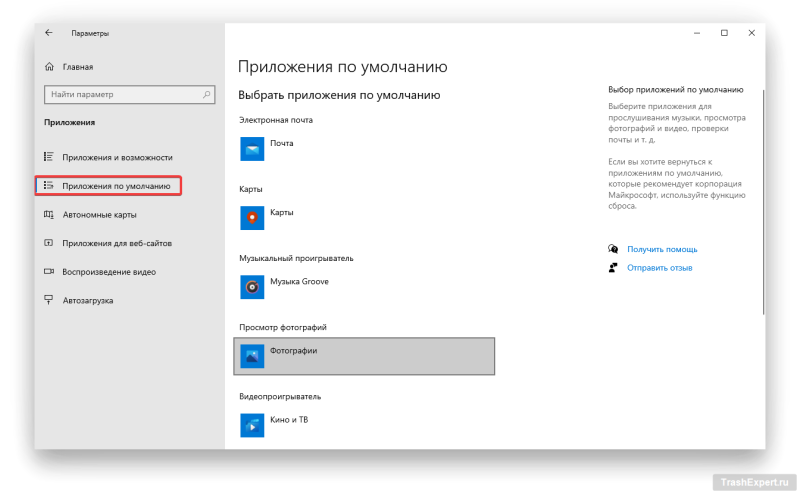Click the Получить помощь chat icon
The image size is (800, 494).
coord(613,249)
